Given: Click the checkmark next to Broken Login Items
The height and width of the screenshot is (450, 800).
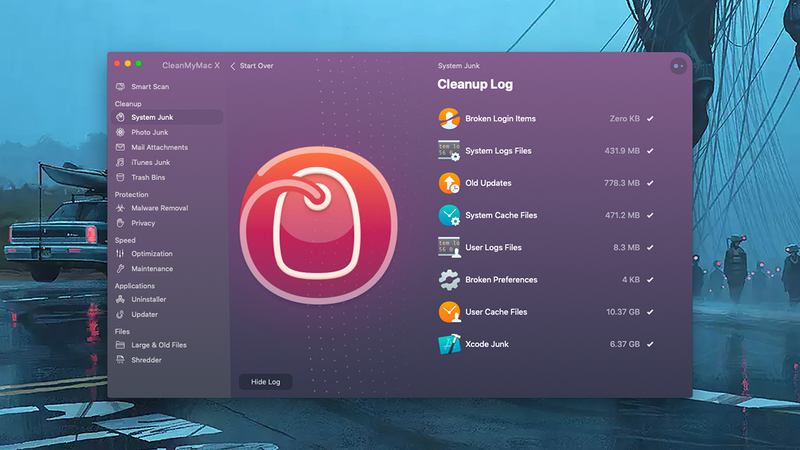Looking at the screenshot, I should pos(650,118).
